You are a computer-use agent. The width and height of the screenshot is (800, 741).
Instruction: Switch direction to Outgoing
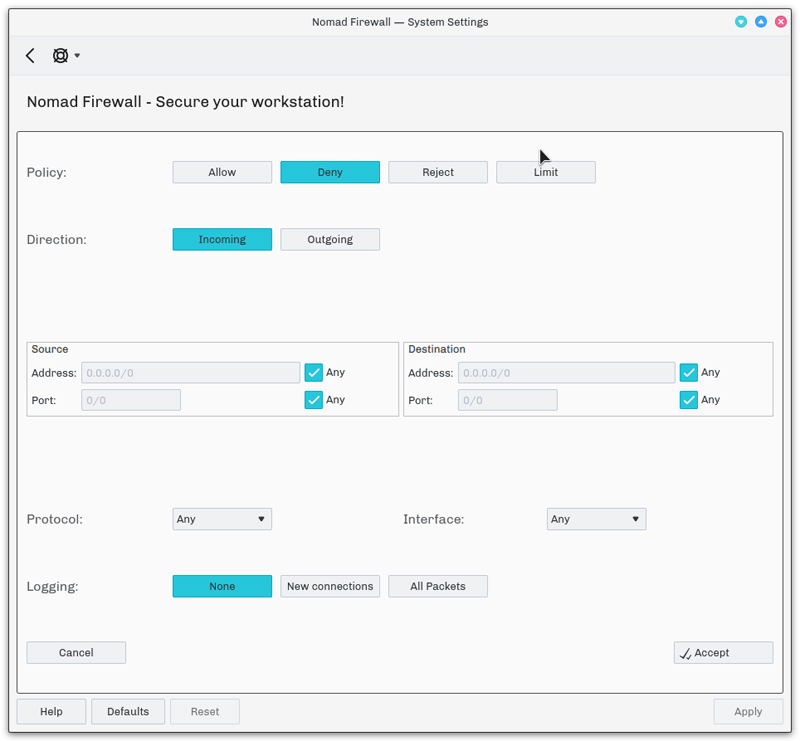[330, 239]
